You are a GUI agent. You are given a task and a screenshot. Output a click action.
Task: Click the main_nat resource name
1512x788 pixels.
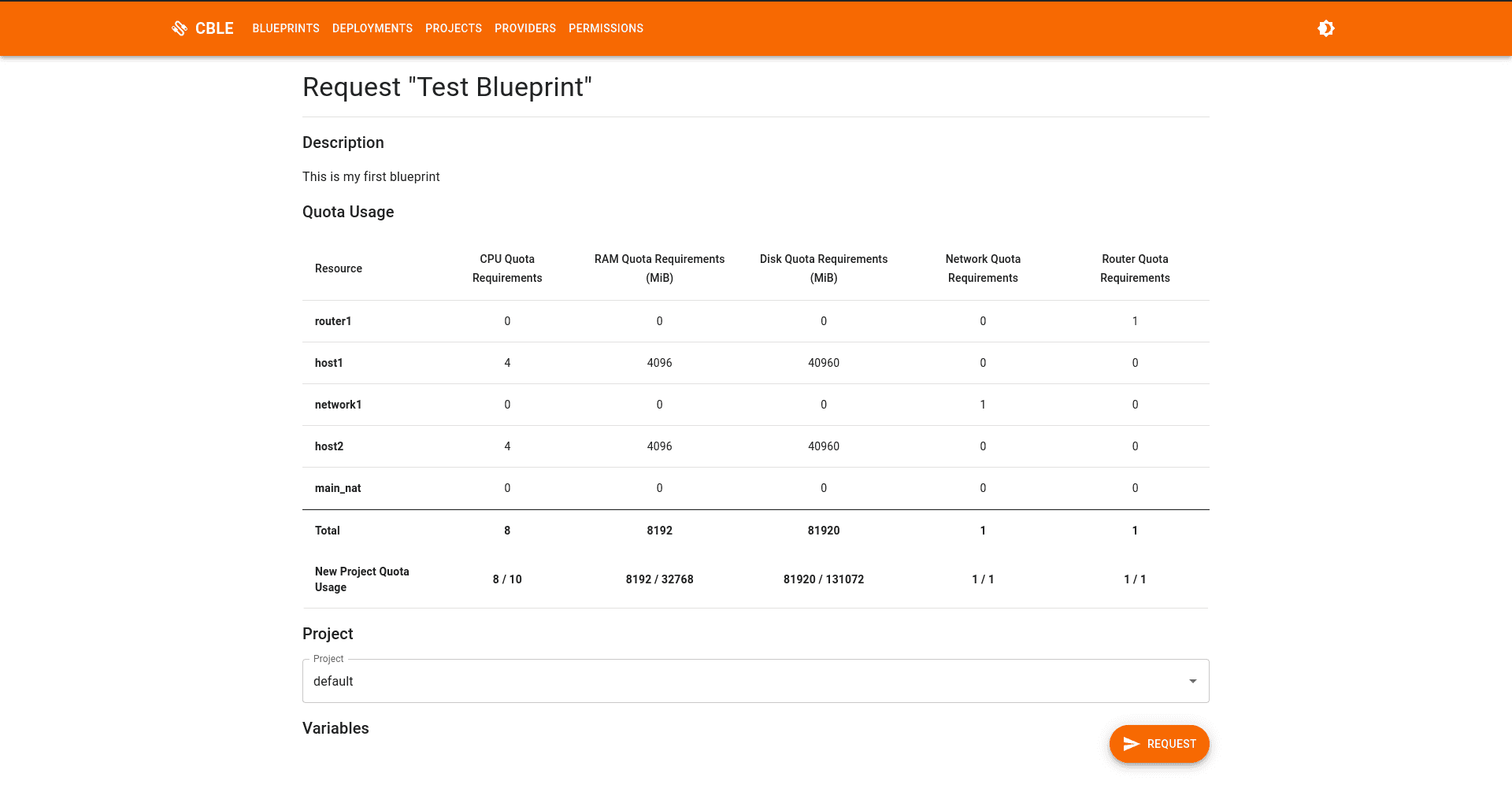click(338, 488)
